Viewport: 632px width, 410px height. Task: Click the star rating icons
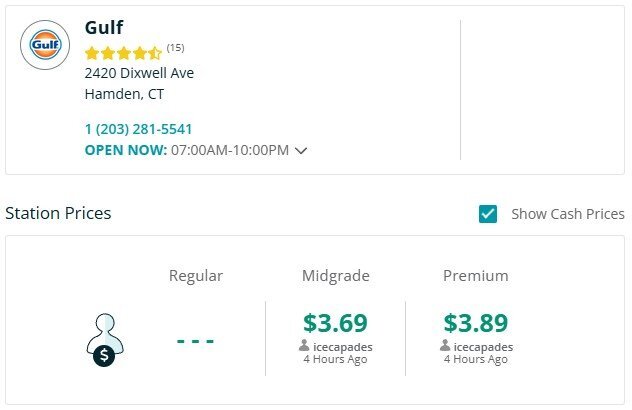[x=122, y=53]
